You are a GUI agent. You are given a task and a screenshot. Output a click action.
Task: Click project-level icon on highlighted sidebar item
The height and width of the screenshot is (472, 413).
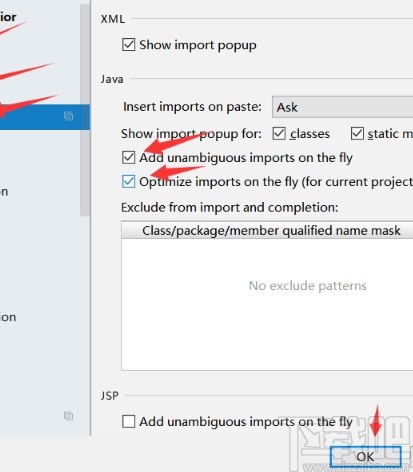pos(68,116)
